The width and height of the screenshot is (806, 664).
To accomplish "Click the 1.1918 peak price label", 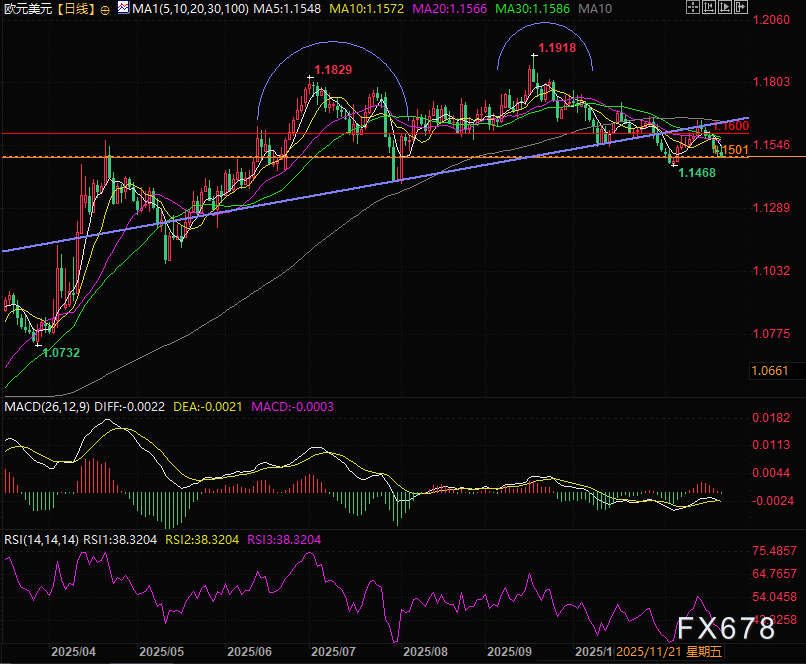I will (x=557, y=47).
